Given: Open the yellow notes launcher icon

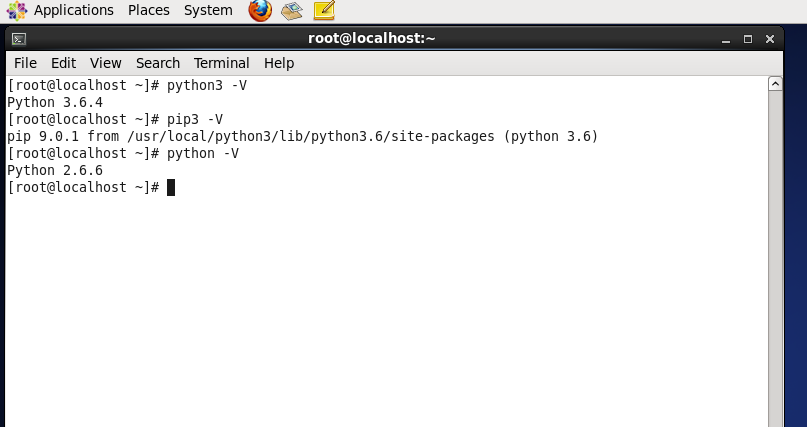Looking at the screenshot, I should (323, 11).
